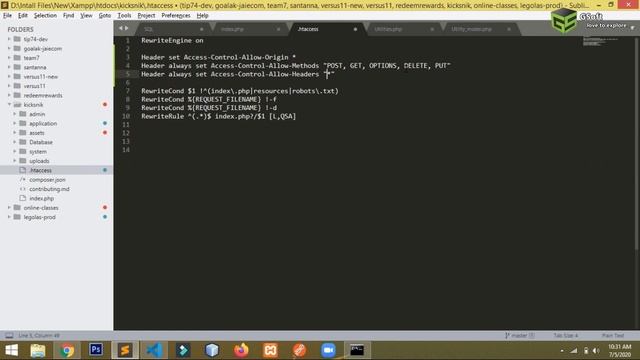Open XAMPP control panel from taskbar
The height and width of the screenshot is (360, 640).
click(270, 350)
